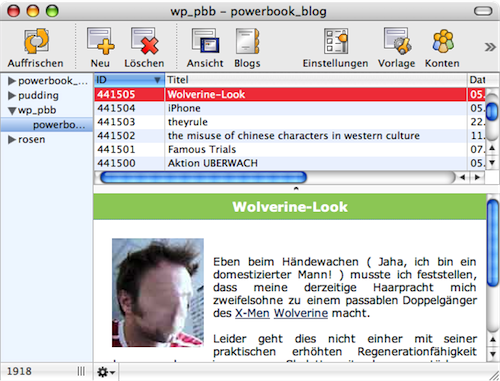
Task: Click the toolbar toggle pill button
Action: click(x=483, y=11)
